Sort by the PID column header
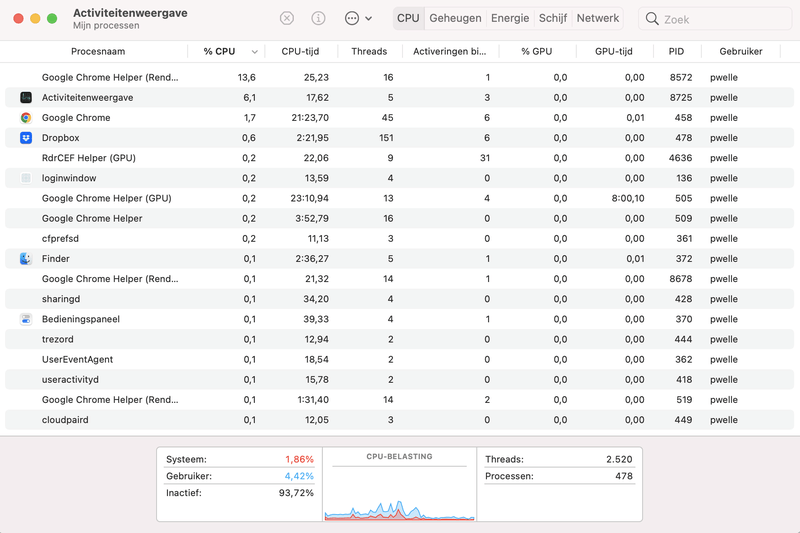This screenshot has width=800, height=533. click(x=676, y=52)
